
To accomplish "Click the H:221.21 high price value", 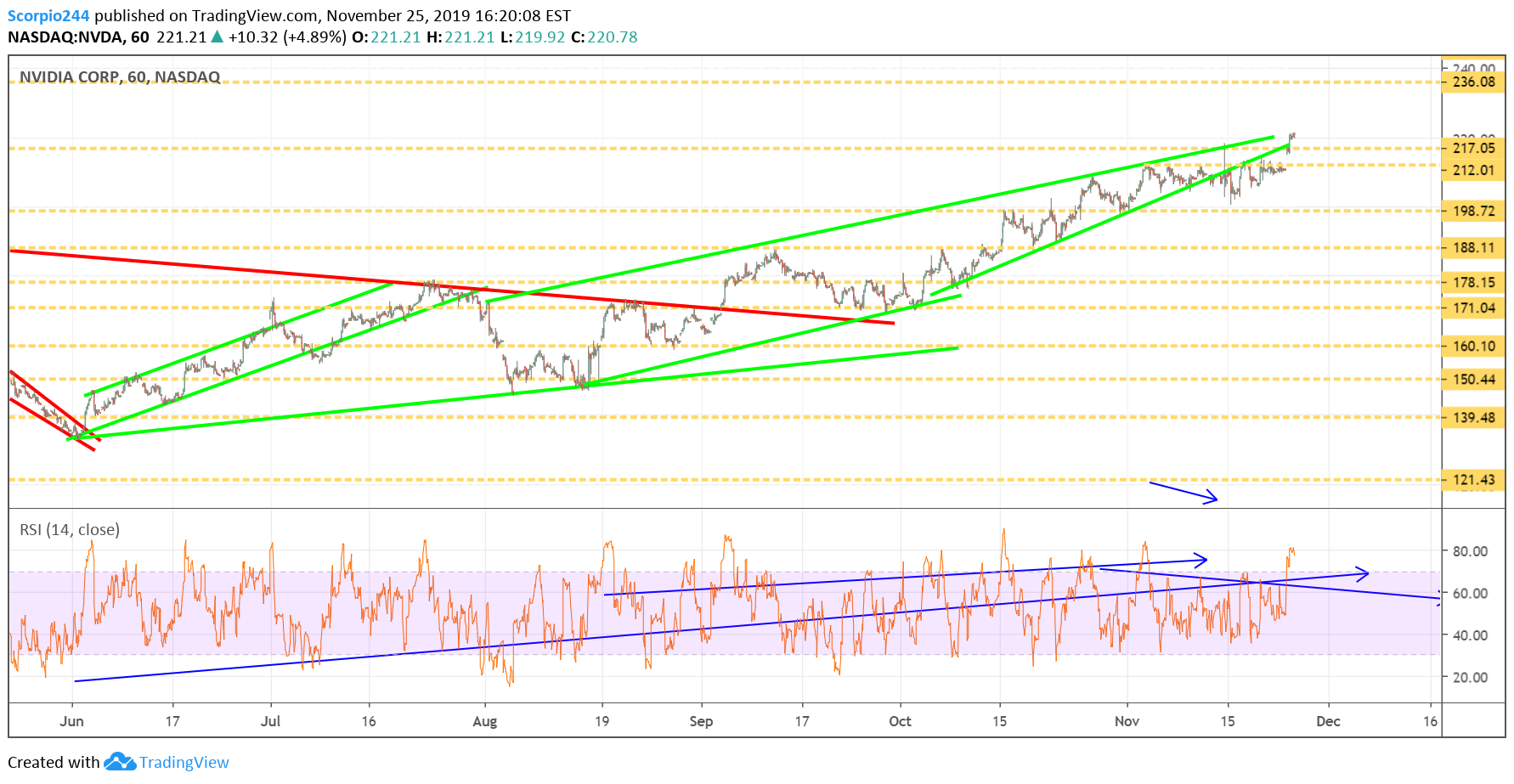I will [x=460, y=37].
